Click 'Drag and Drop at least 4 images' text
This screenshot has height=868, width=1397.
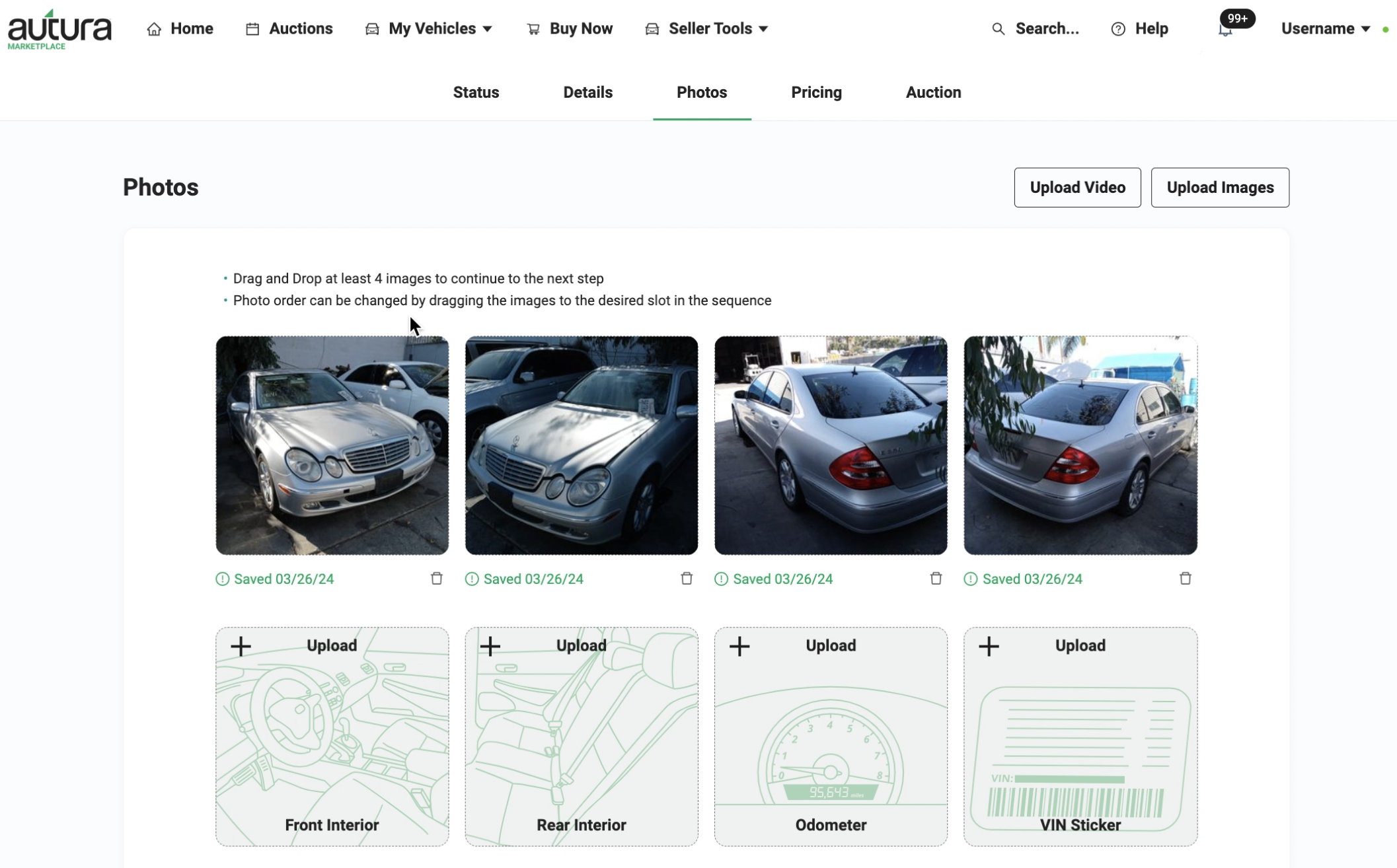[418, 279]
